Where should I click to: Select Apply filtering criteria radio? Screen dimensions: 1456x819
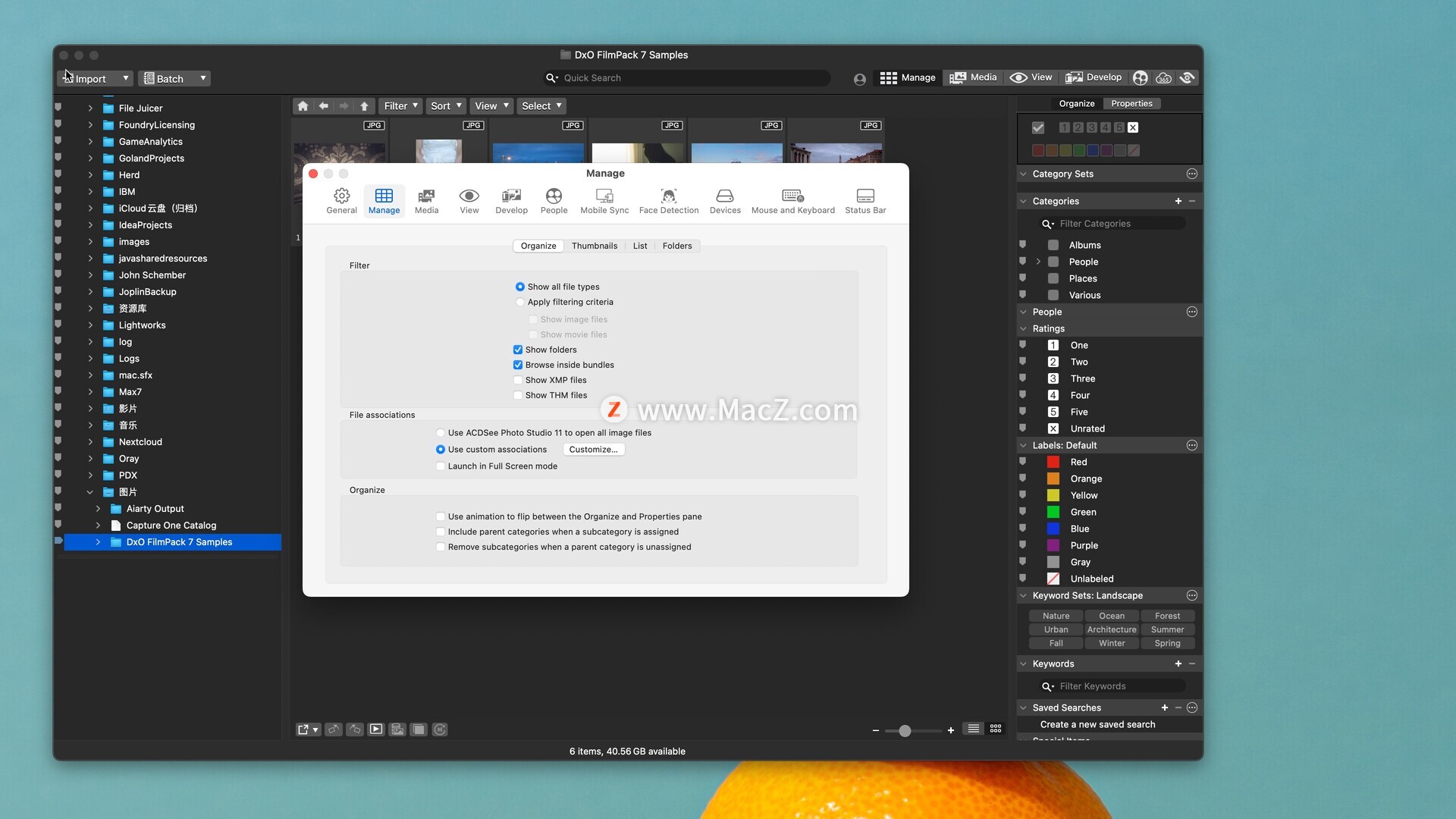[x=520, y=302]
